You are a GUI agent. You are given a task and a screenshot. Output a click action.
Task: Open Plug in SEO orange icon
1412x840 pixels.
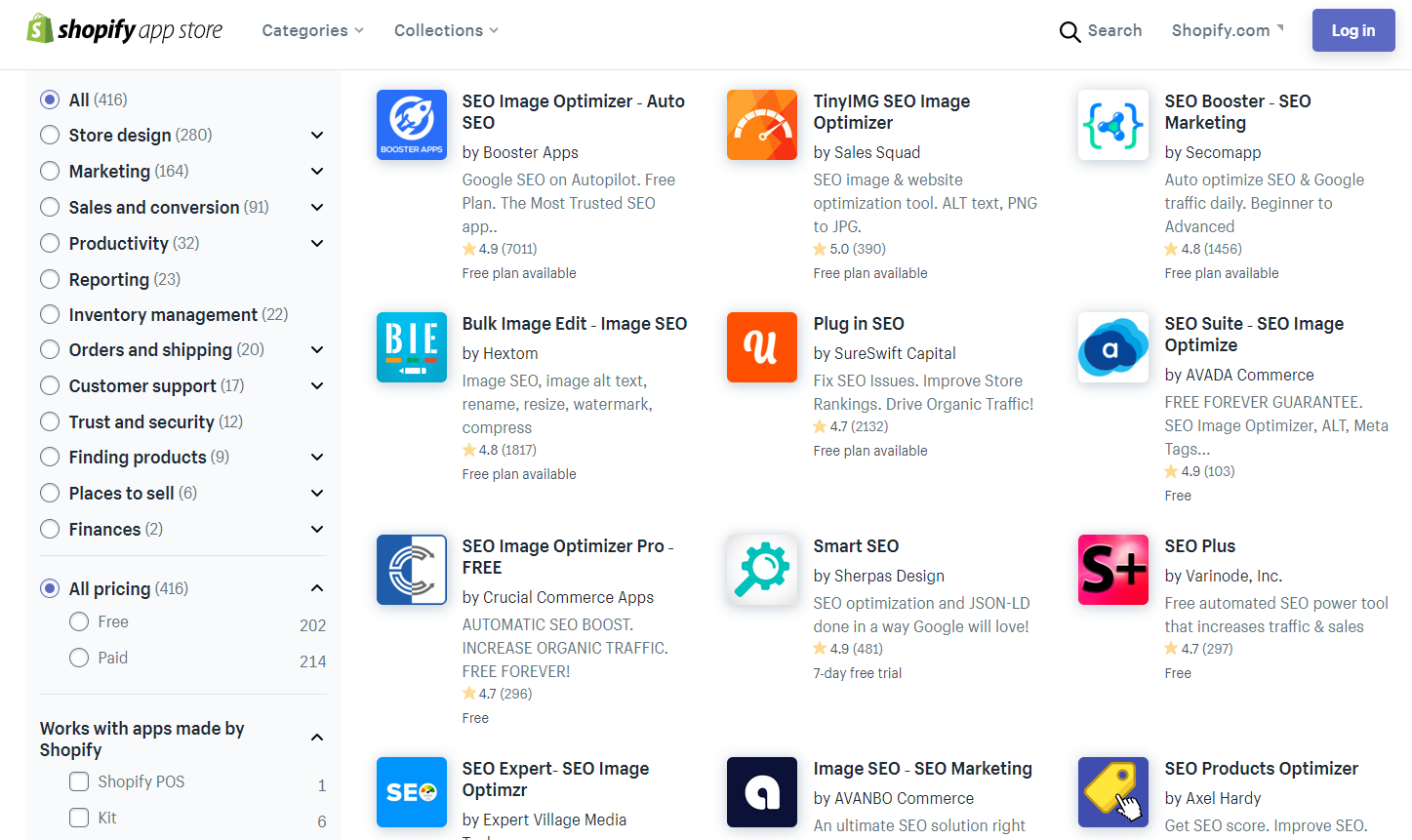pos(762,347)
